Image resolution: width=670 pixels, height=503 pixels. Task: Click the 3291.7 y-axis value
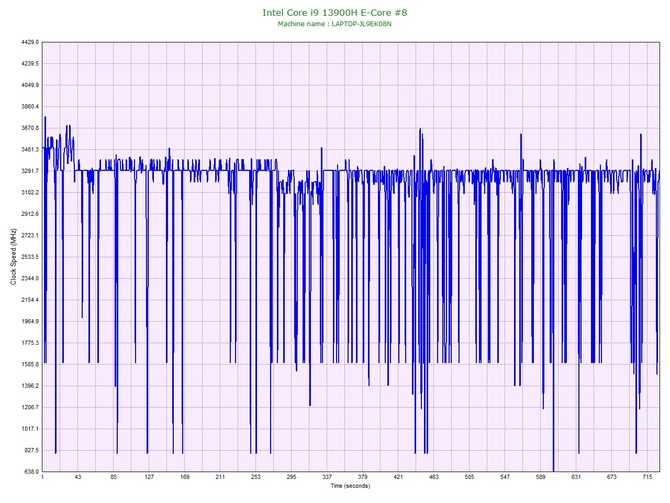[30, 171]
